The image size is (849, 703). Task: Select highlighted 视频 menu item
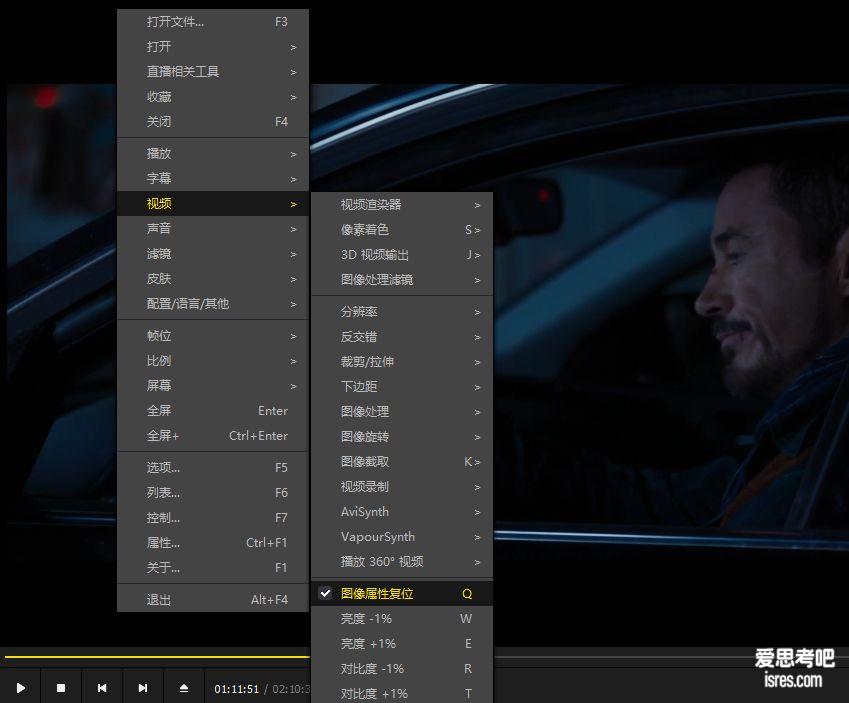pyautogui.click(x=213, y=204)
